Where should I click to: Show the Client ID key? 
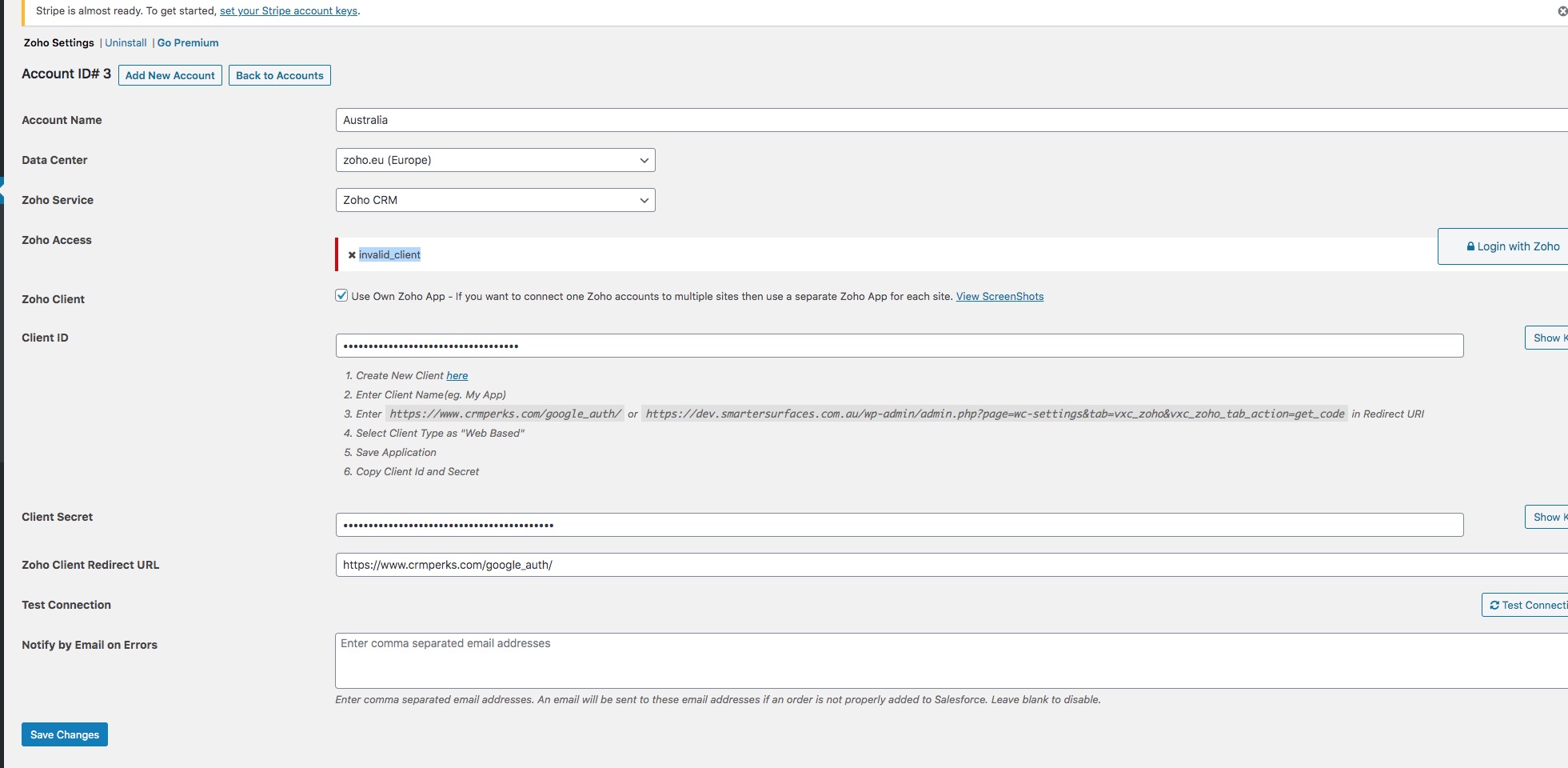point(1546,338)
